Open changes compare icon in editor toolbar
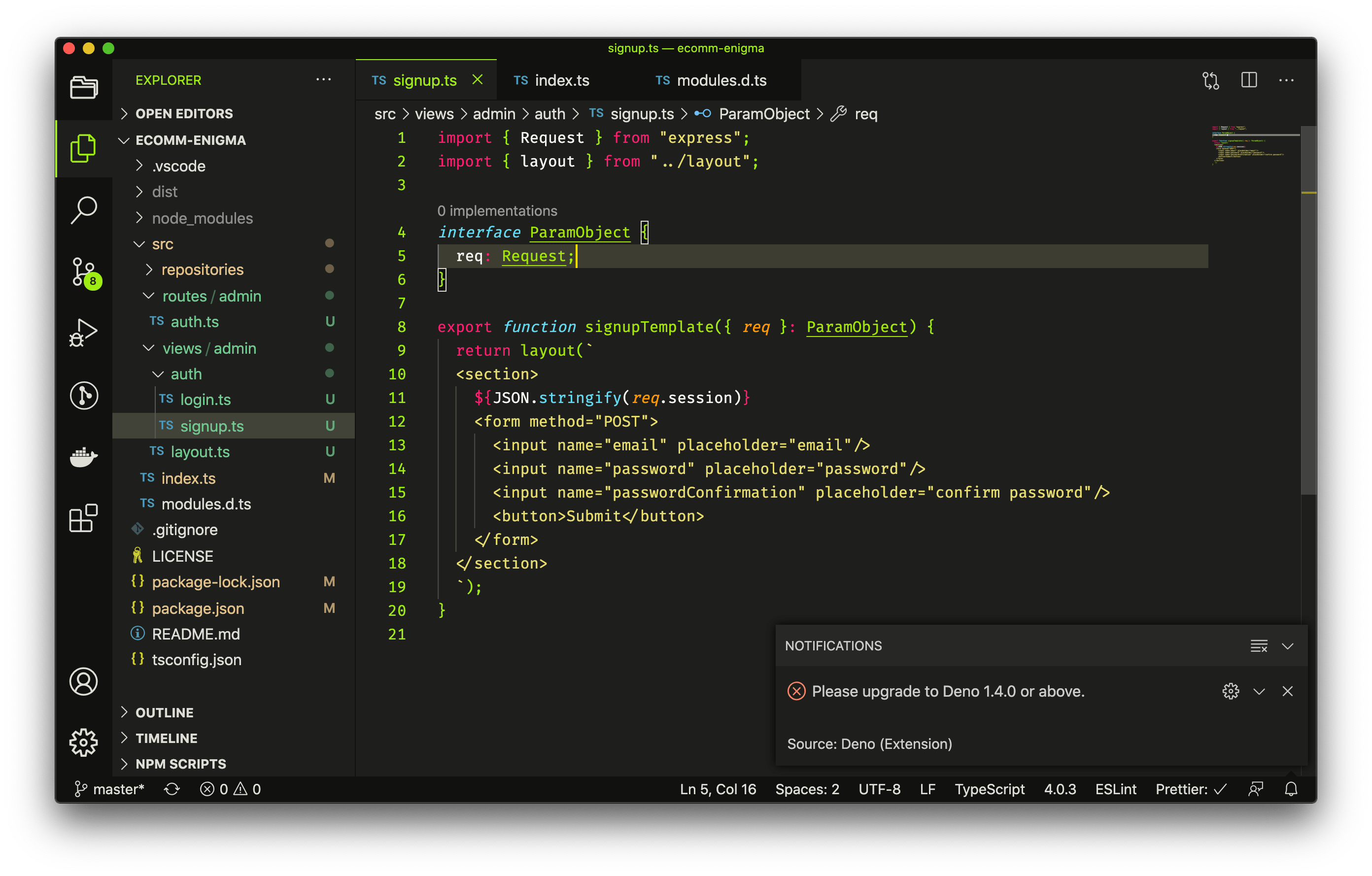Image resolution: width=1372 pixels, height=876 pixels. 1211,80
